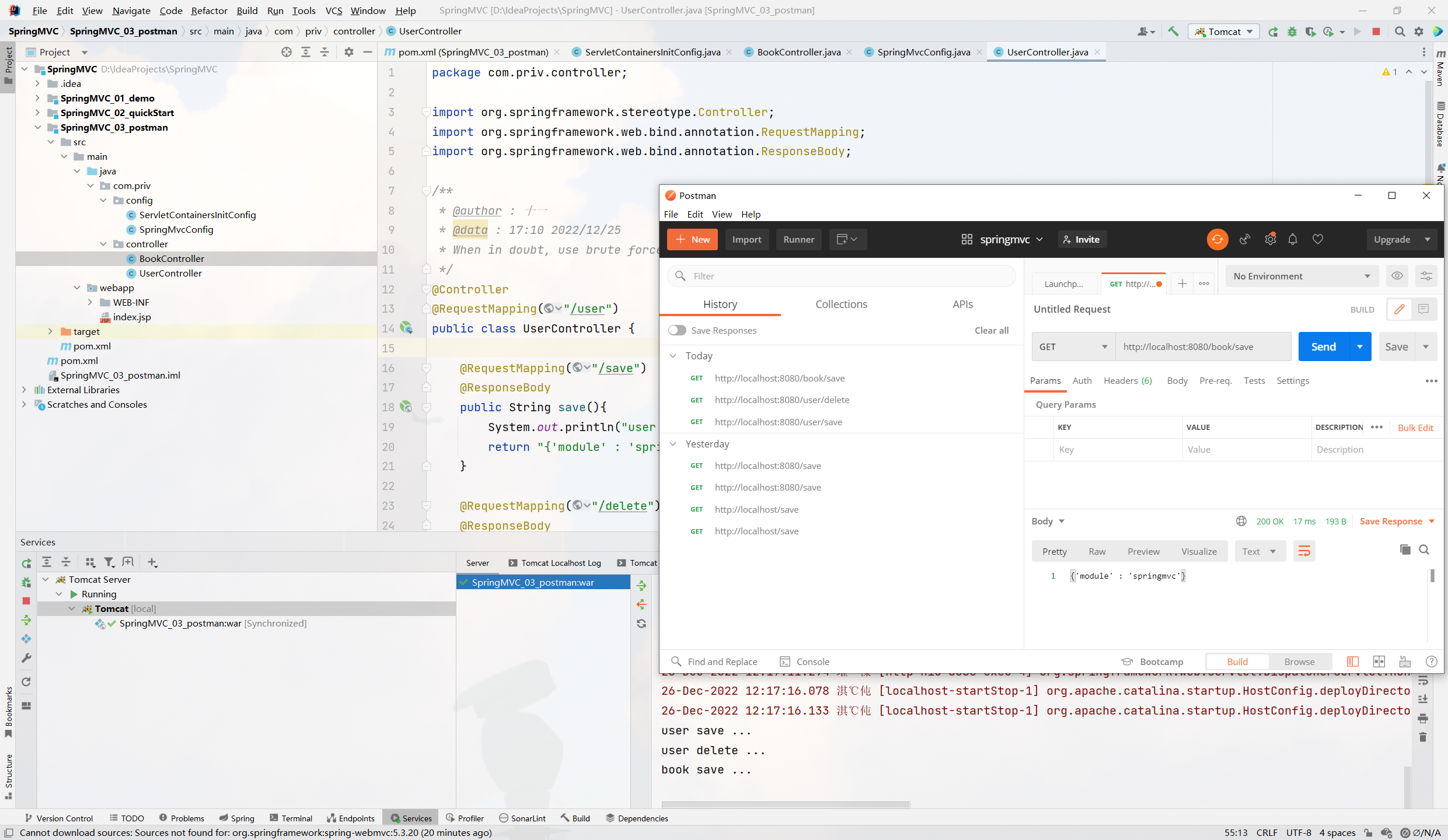Click the Postman sync icon
Screen dimensions: 1448x840
click(1217, 239)
